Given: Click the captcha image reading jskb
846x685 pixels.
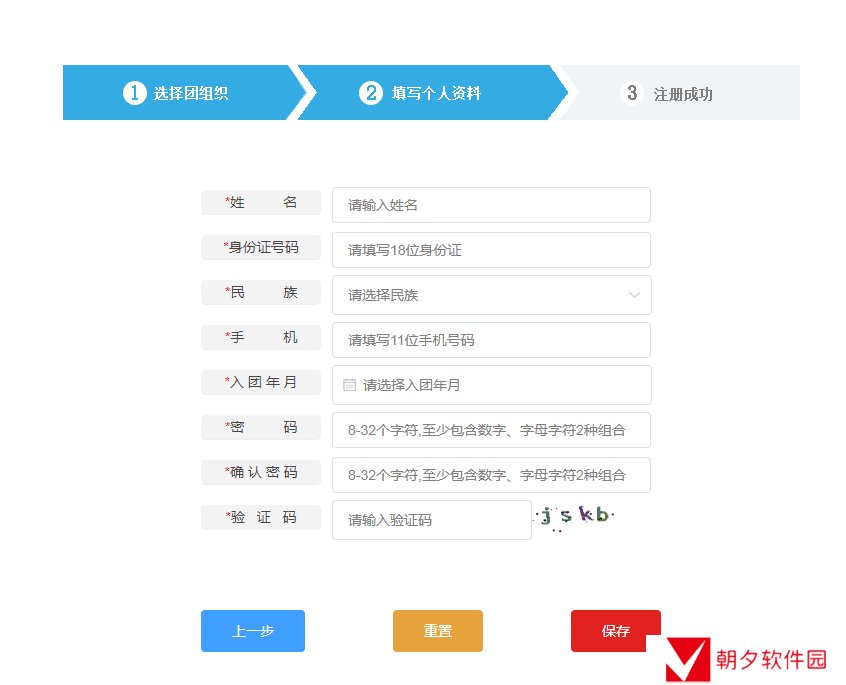Looking at the screenshot, I should click(x=575, y=518).
